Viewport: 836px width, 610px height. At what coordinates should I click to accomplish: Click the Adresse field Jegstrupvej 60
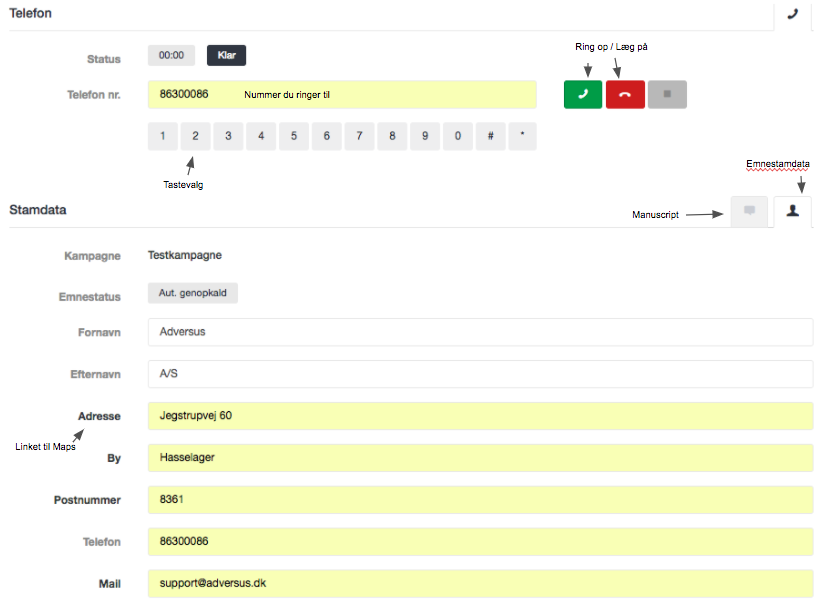(x=480, y=416)
